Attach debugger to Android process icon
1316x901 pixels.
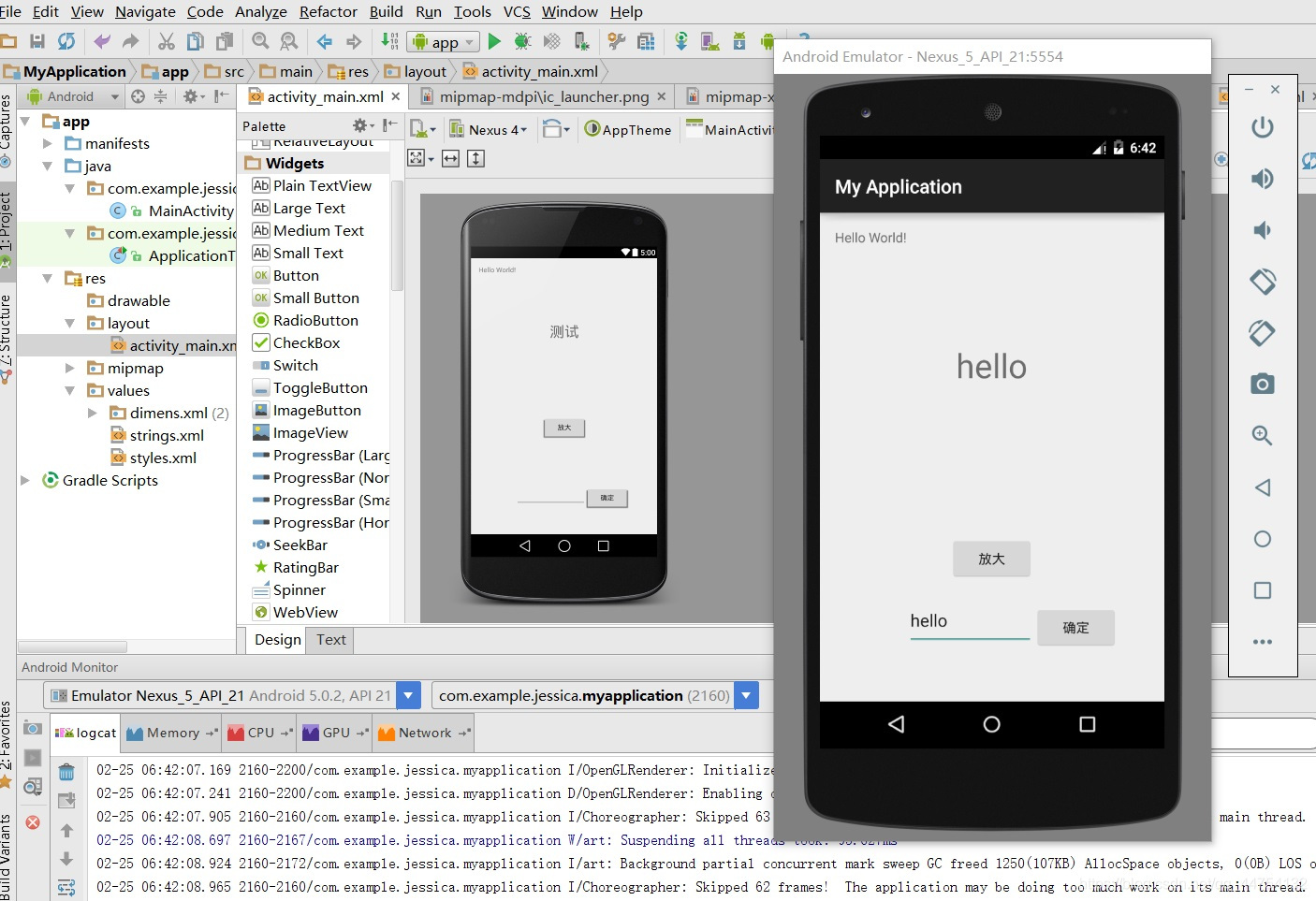point(581,41)
